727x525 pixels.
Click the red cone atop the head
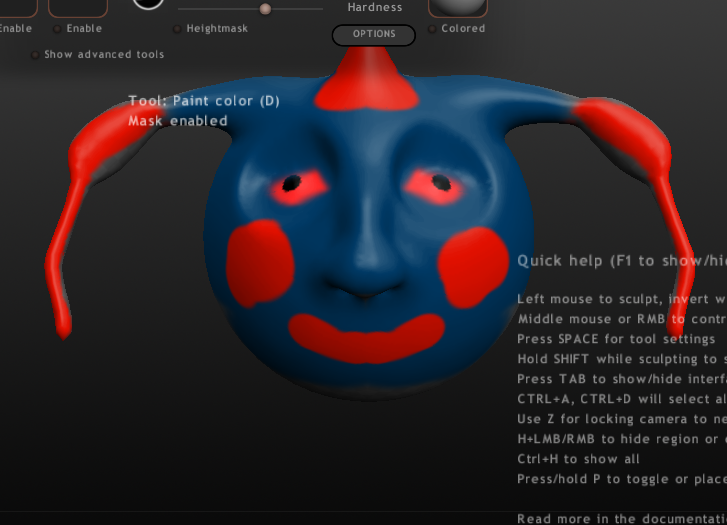(x=366, y=83)
